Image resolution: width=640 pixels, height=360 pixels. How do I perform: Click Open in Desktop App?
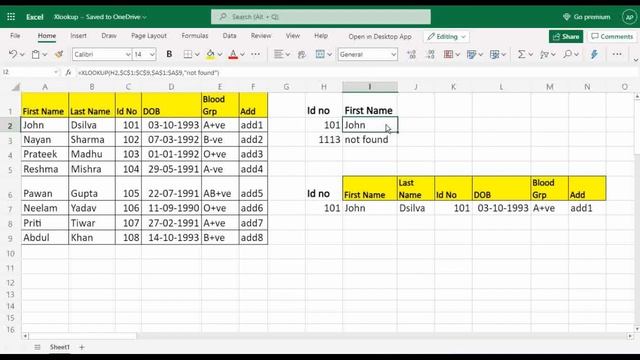click(380, 36)
